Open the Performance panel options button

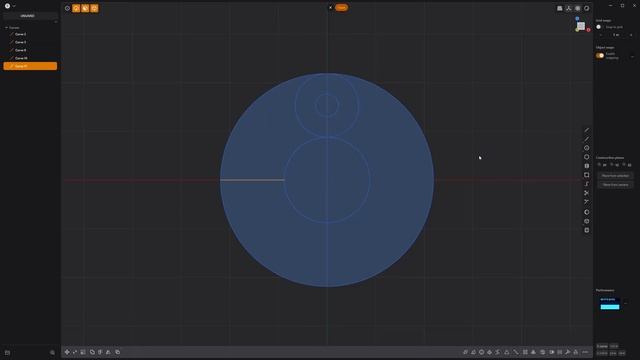pyautogui.click(x=626, y=303)
